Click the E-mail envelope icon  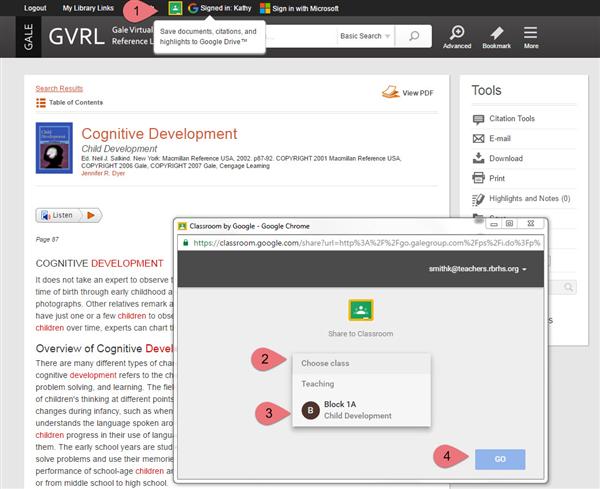(478, 139)
